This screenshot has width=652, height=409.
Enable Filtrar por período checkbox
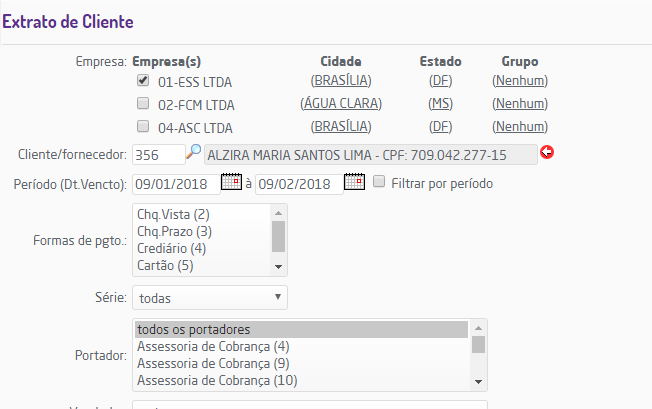pos(379,182)
